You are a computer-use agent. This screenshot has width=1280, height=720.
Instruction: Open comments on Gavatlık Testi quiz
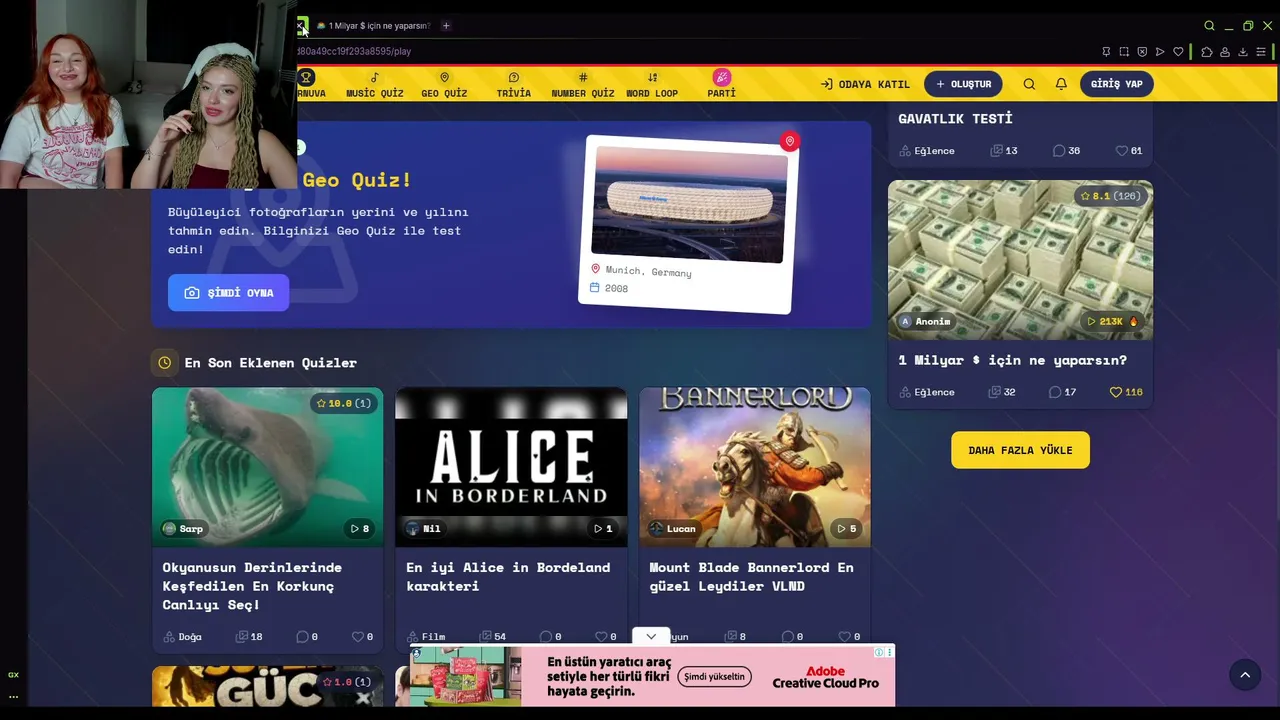[1059, 151]
